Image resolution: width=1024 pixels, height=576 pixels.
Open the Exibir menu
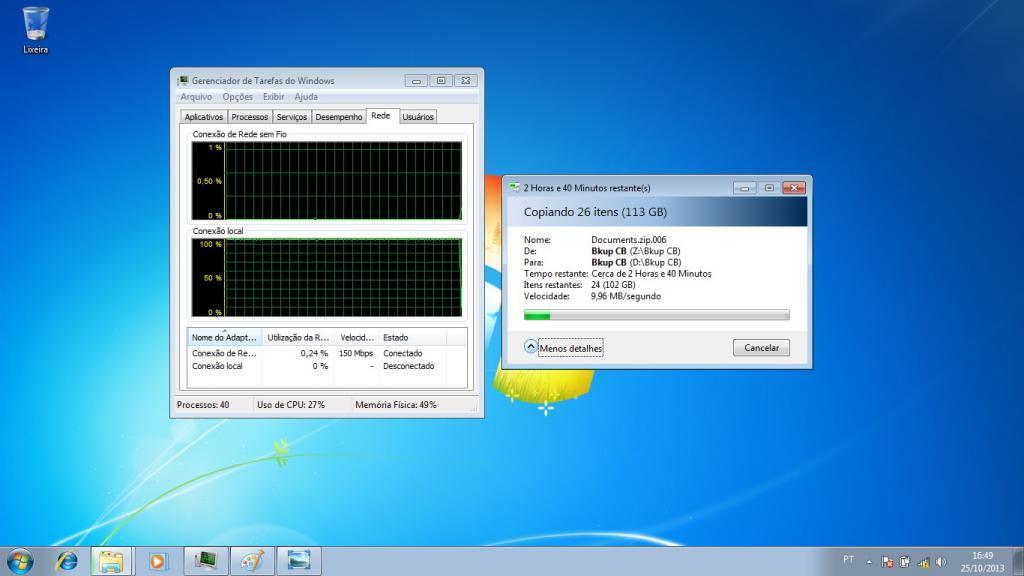pos(273,97)
